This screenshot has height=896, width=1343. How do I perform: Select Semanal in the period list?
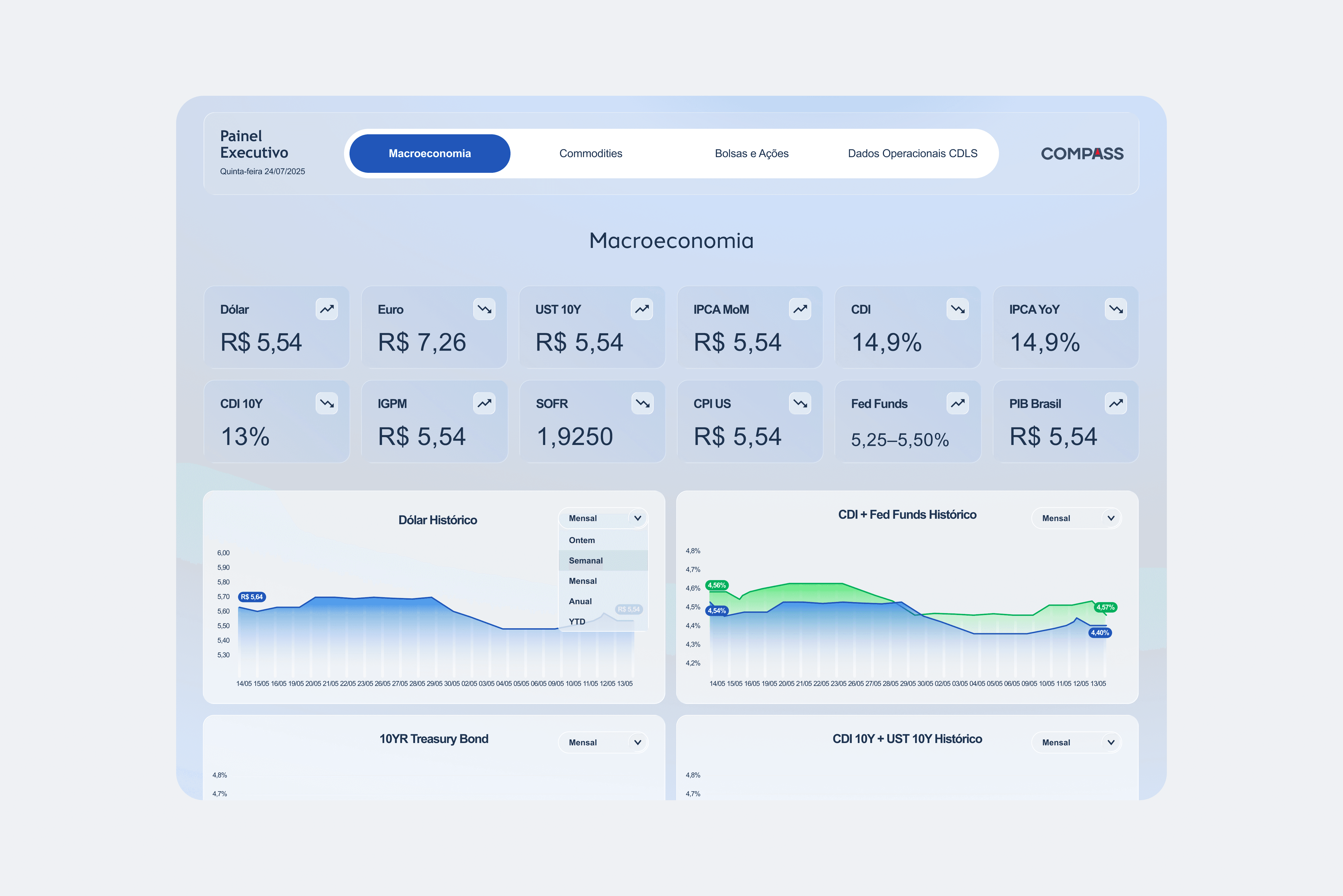pos(586,561)
